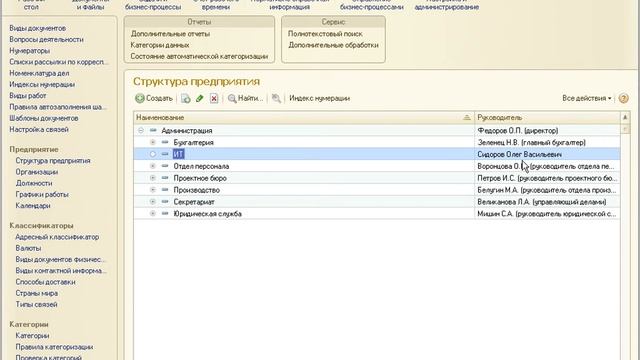Click the row icon of Администрация
The image size is (640, 360).
click(153, 131)
